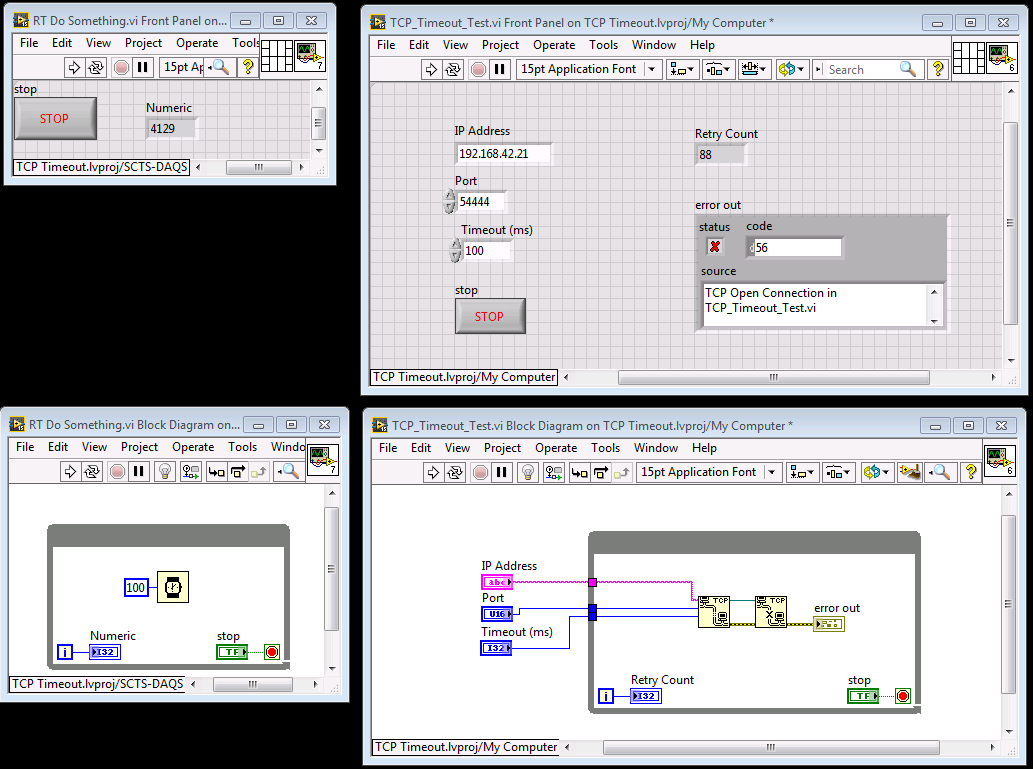Click loop stop condition terminal in TCP diagram
The image size is (1033, 769).
click(903, 696)
